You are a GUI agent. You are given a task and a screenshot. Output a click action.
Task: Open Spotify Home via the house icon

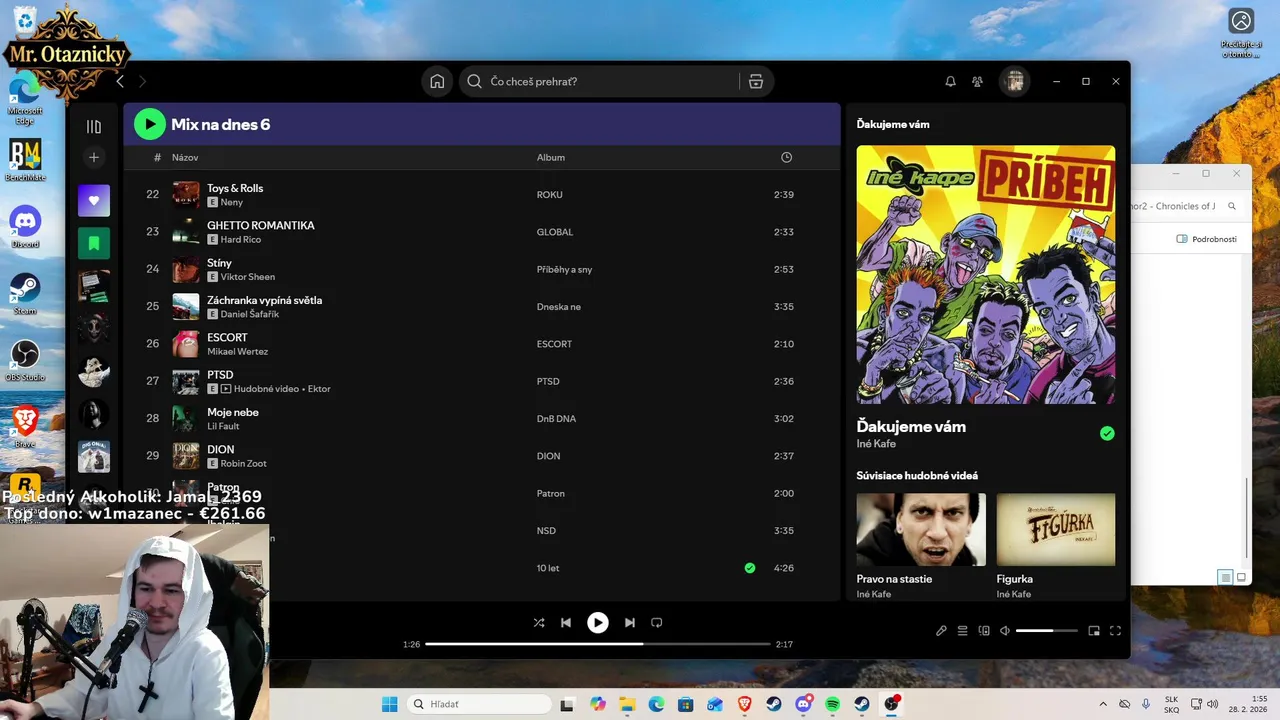click(x=437, y=82)
